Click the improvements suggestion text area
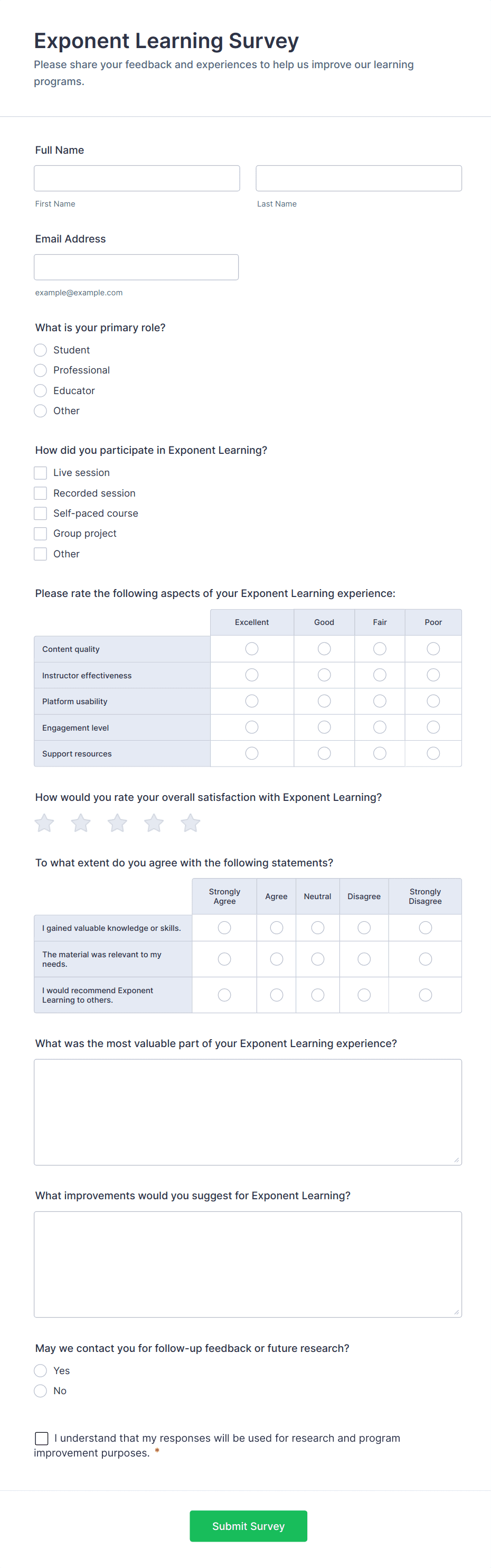491x1568 pixels. 248,1263
